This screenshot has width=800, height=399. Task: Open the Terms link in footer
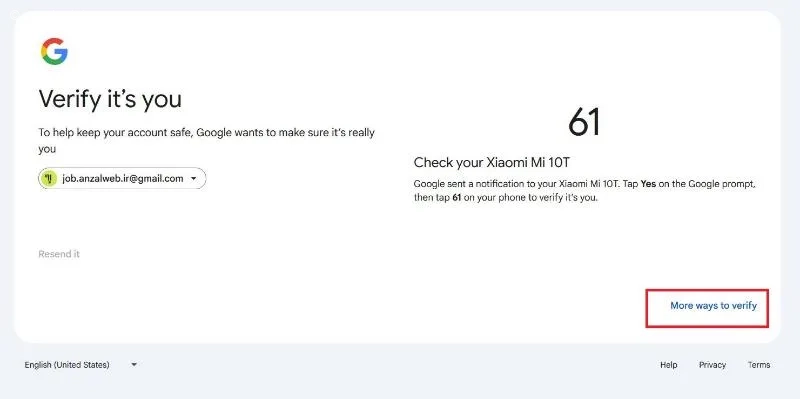coord(759,365)
